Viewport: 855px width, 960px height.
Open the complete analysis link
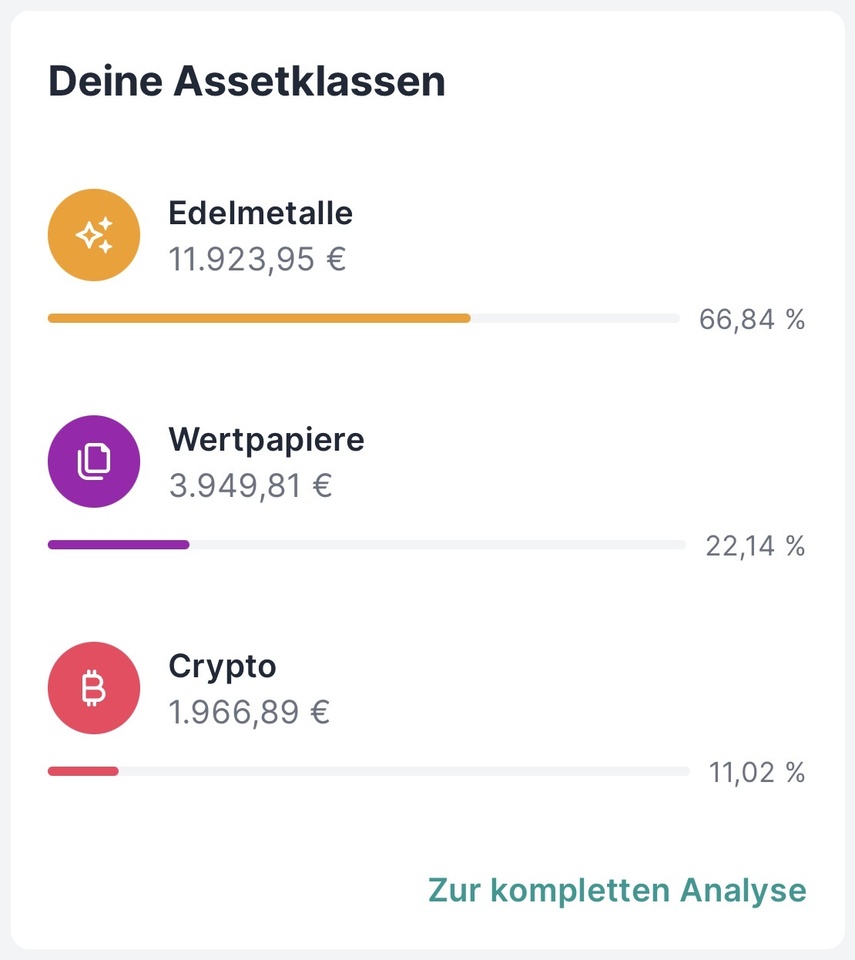pyautogui.click(x=616, y=890)
